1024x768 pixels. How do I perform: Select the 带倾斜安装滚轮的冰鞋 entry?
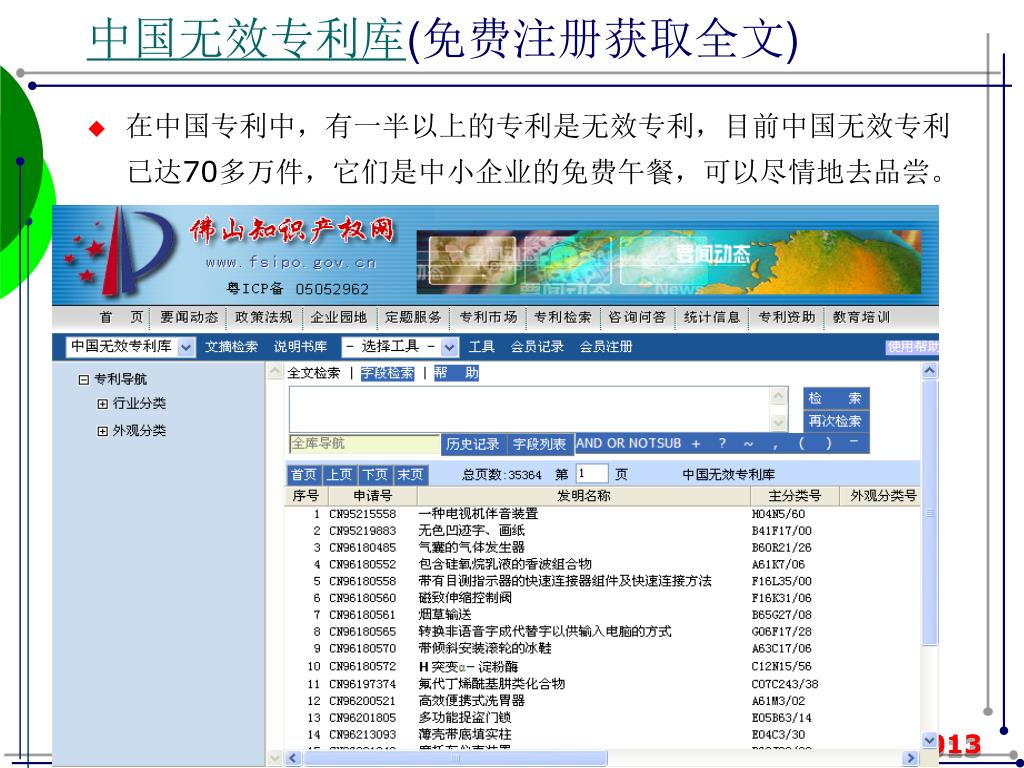tap(485, 648)
